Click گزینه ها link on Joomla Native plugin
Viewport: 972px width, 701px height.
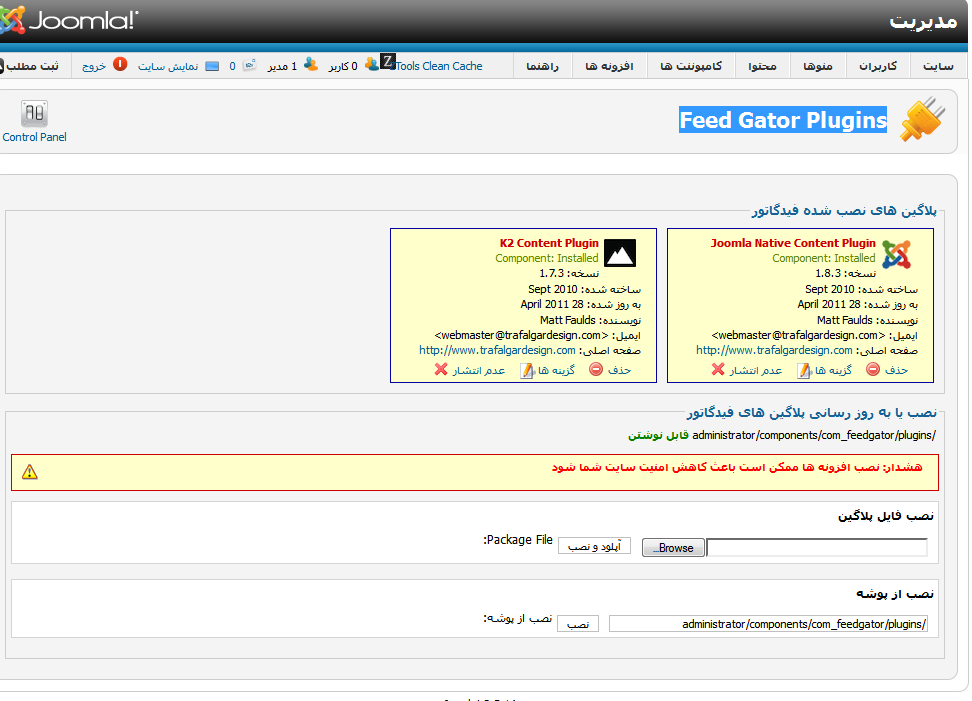tap(833, 370)
